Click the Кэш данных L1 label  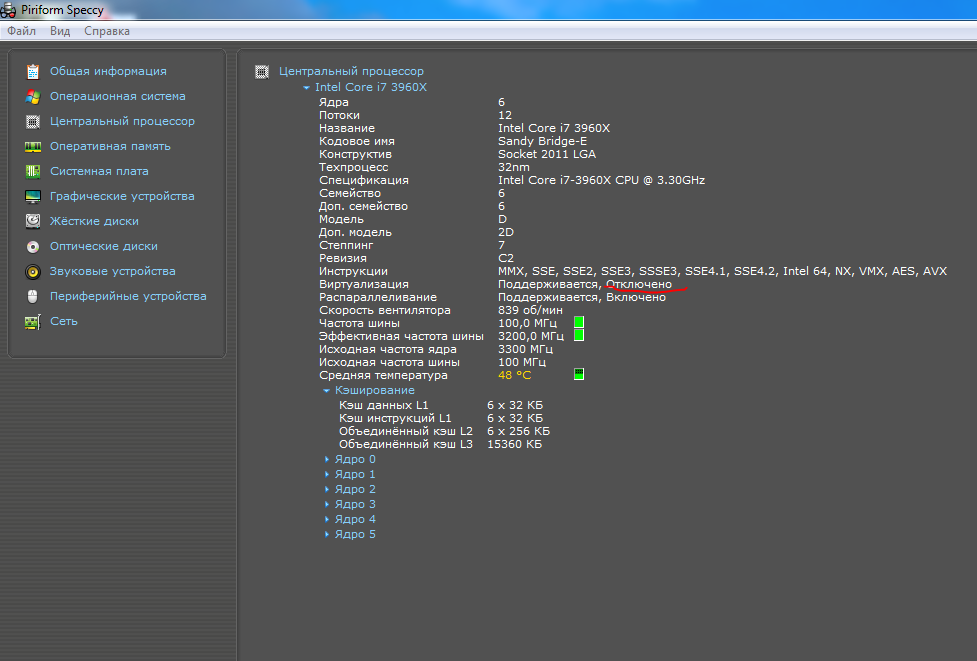384,405
